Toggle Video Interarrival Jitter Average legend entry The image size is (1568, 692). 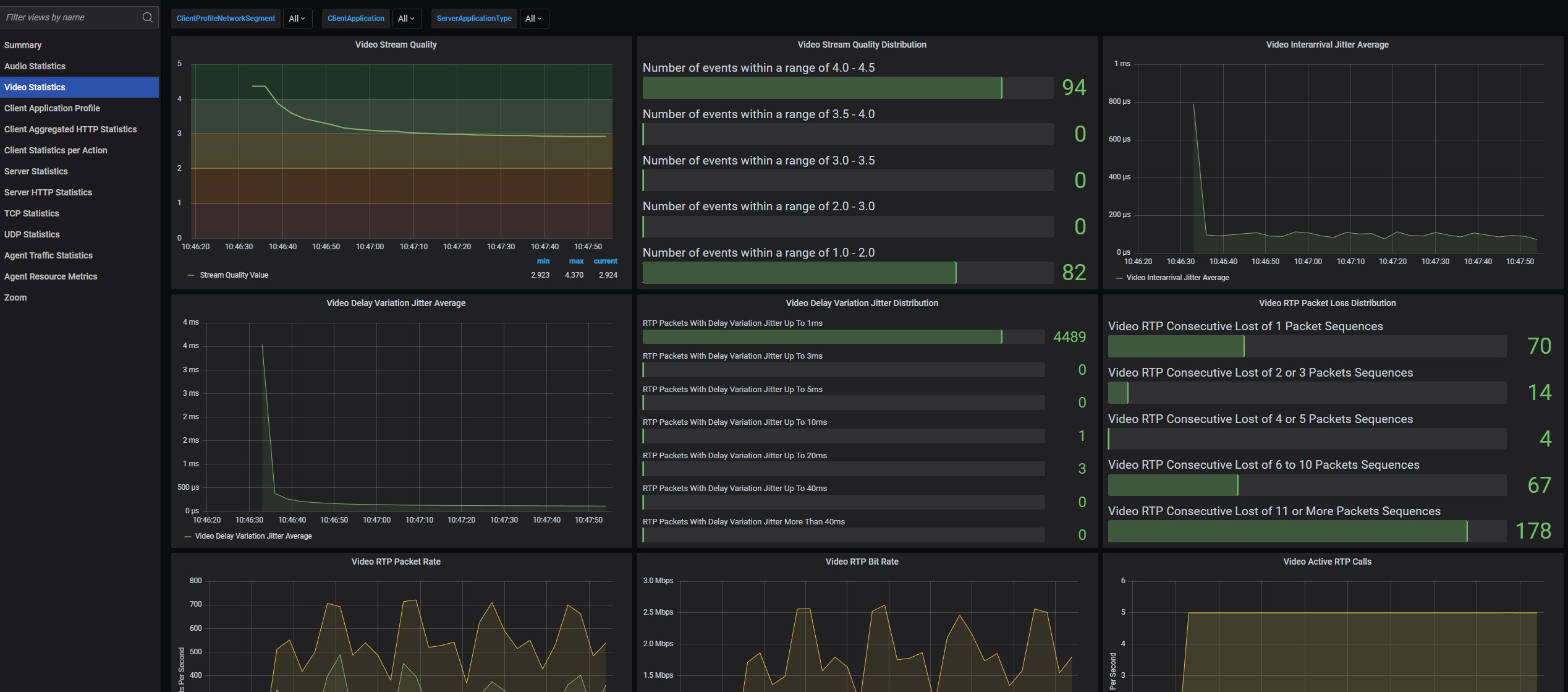[x=1177, y=278]
